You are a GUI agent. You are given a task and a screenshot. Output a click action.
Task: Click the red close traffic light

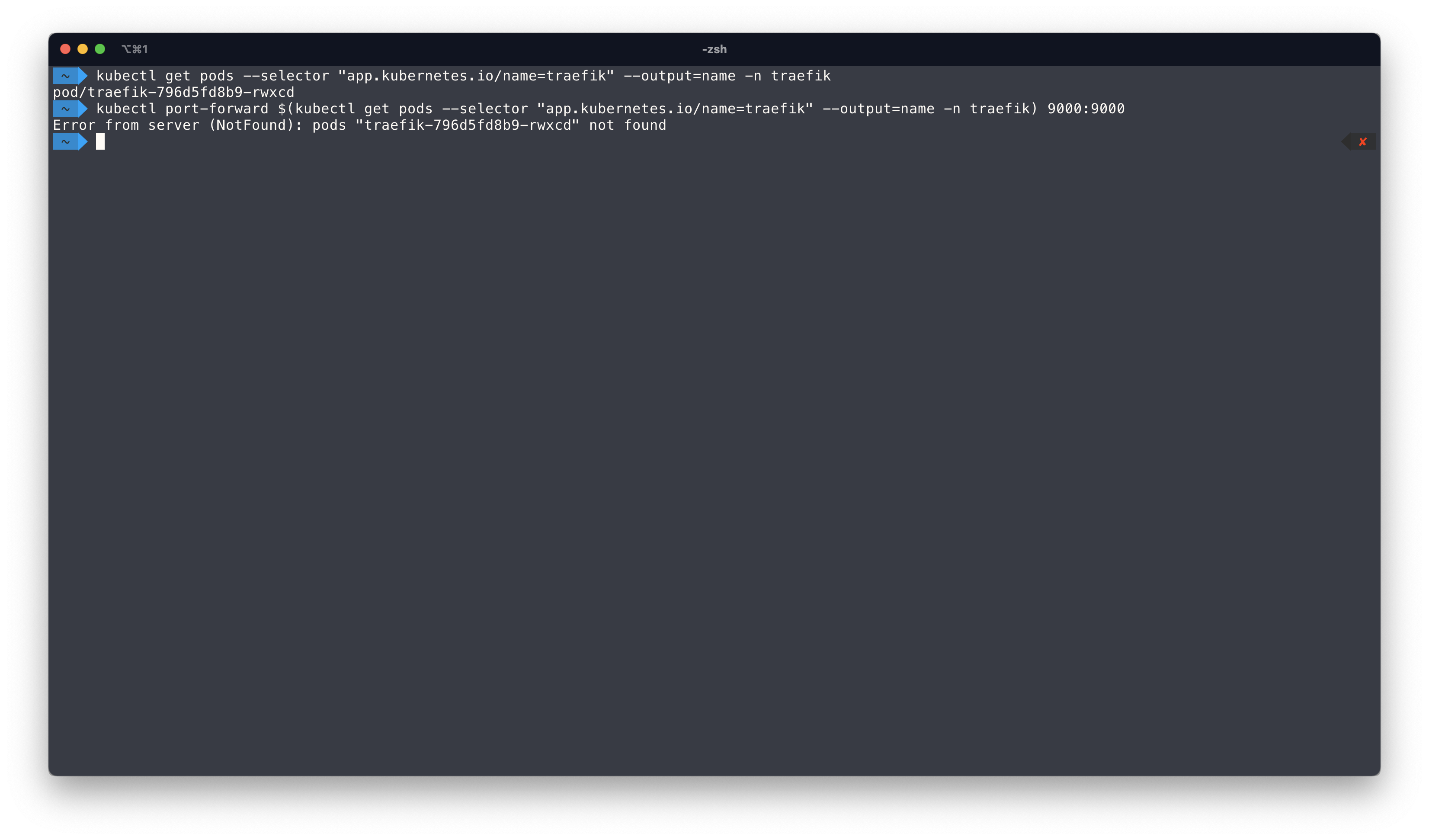(x=66, y=49)
